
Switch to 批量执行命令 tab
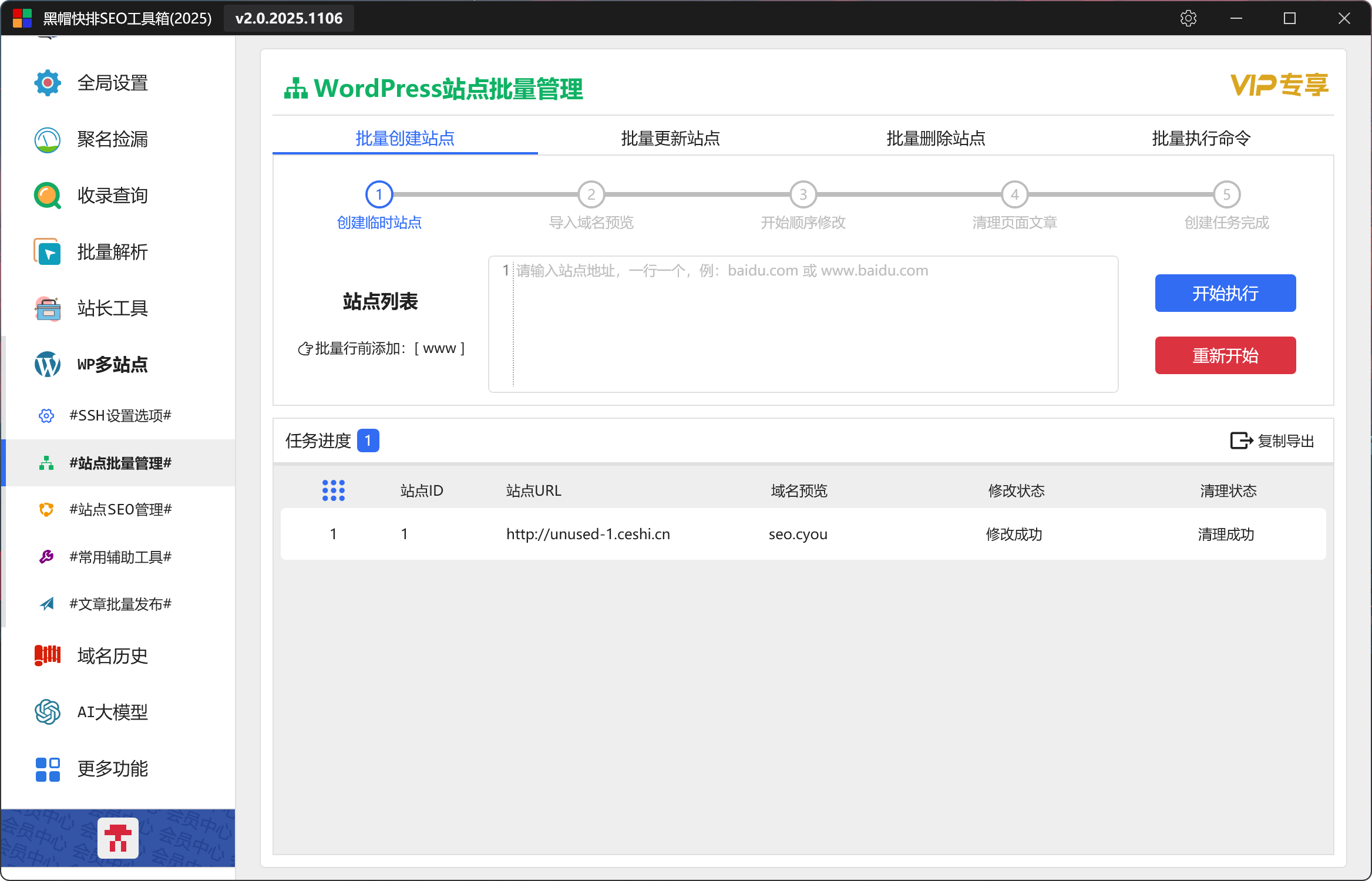point(1201,139)
